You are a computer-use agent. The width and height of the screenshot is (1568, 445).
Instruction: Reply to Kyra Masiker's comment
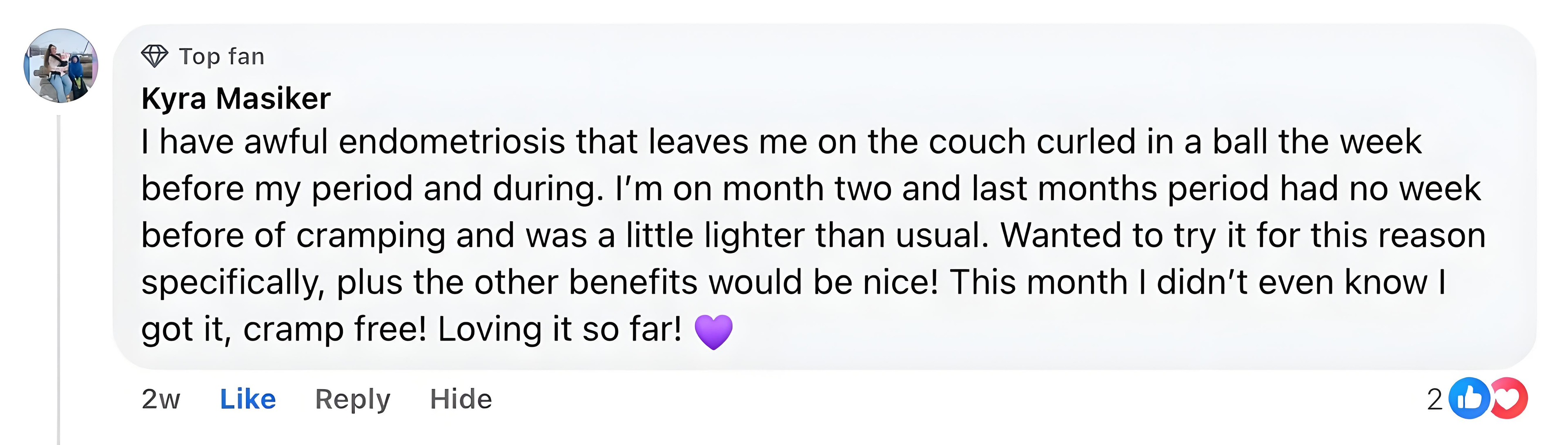coord(352,399)
